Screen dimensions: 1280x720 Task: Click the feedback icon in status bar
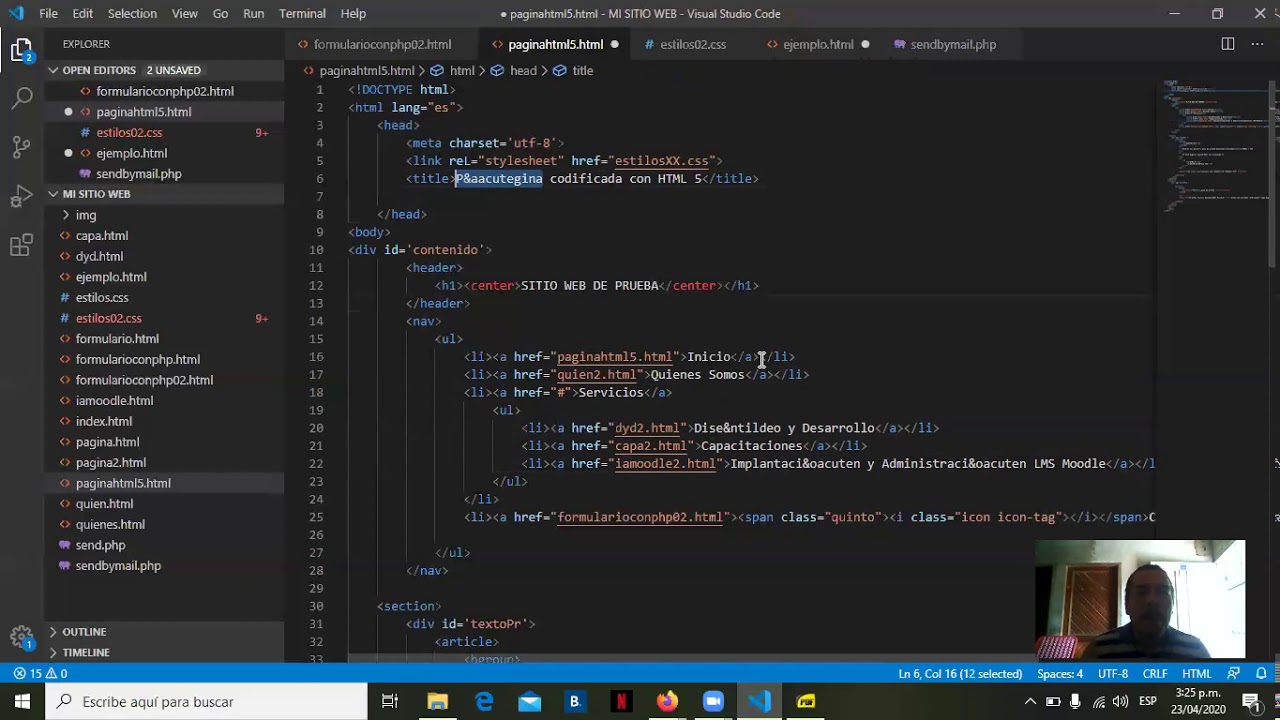pyautogui.click(x=1234, y=674)
